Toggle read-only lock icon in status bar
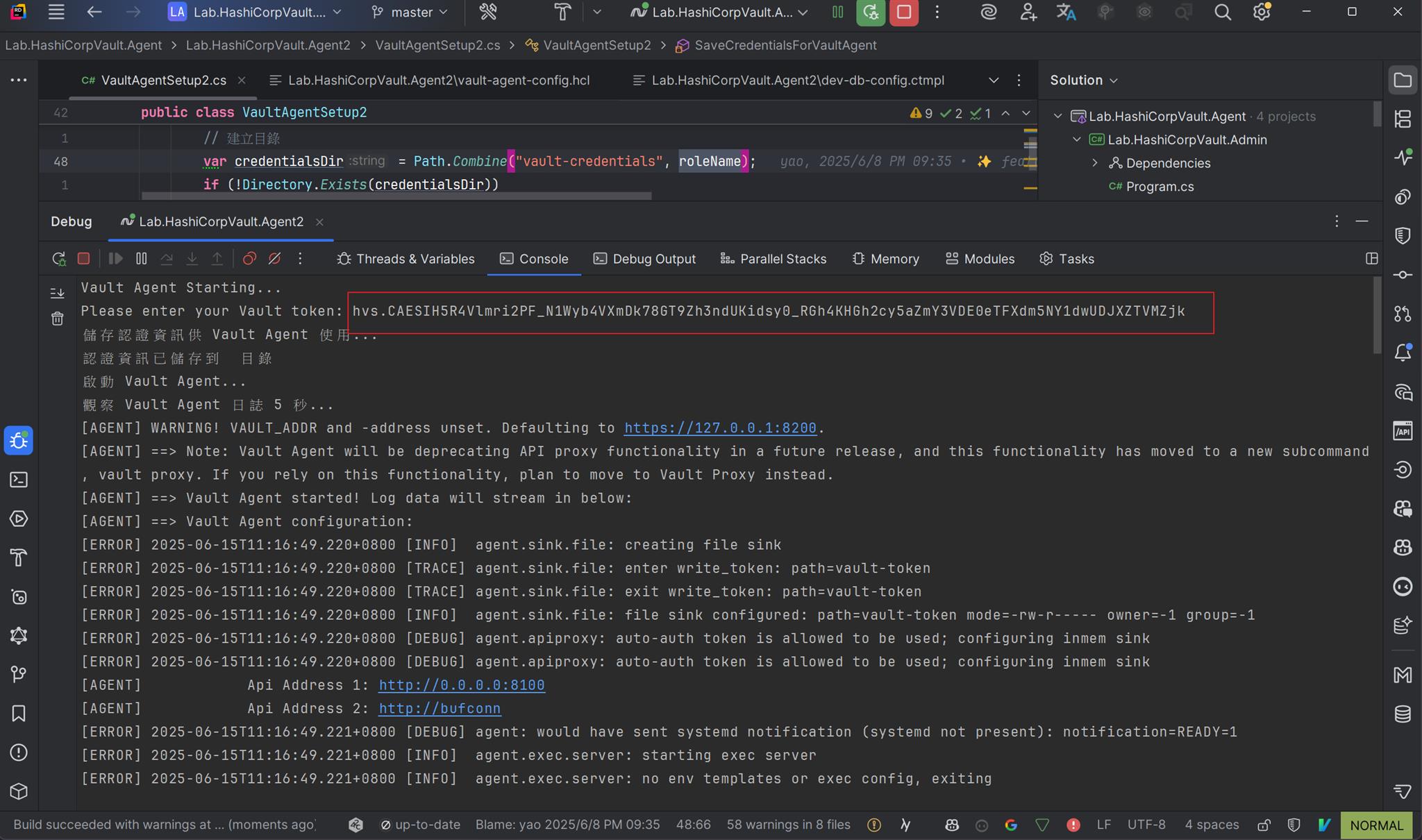 pos(1264,825)
